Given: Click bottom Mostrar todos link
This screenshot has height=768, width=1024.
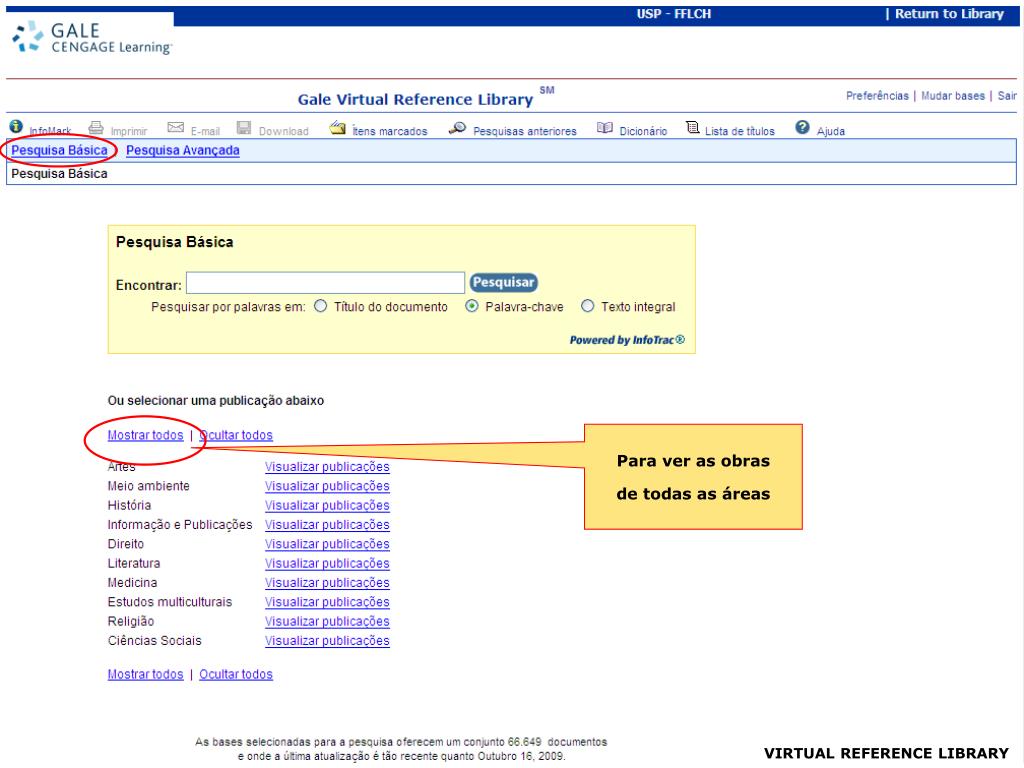Looking at the screenshot, I should tap(146, 674).
